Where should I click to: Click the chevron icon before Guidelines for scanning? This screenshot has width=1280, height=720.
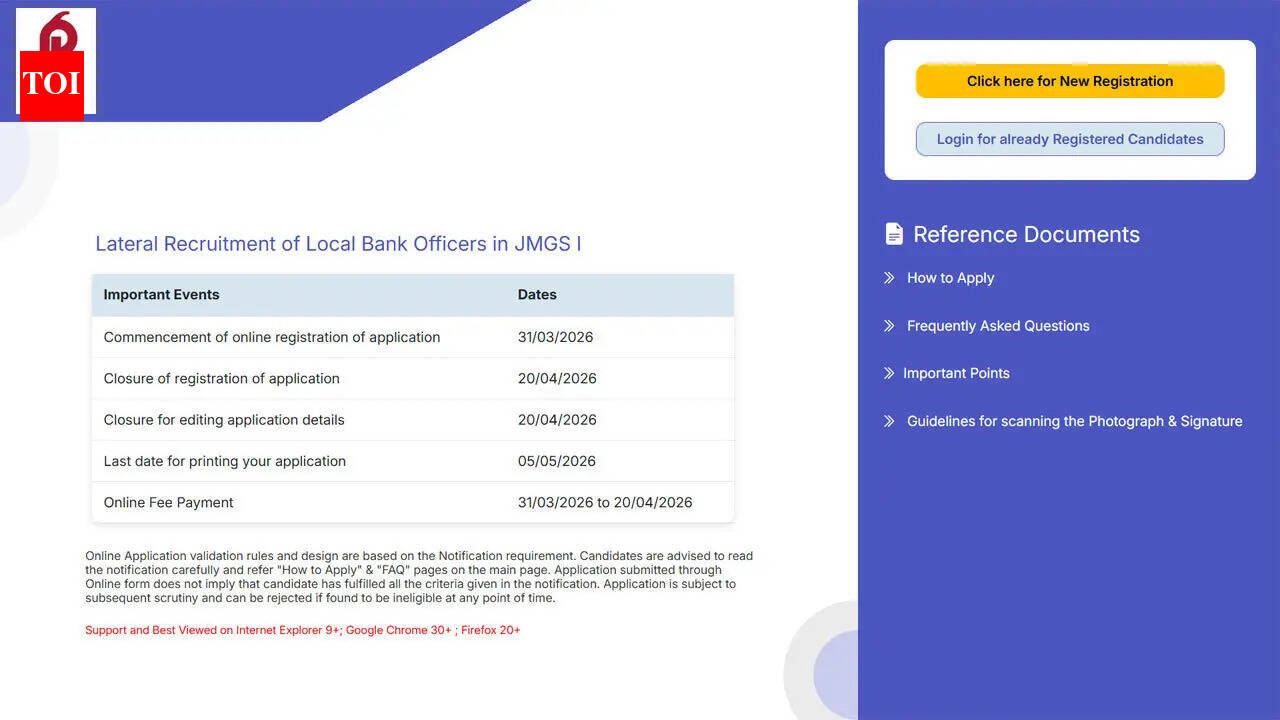[889, 421]
